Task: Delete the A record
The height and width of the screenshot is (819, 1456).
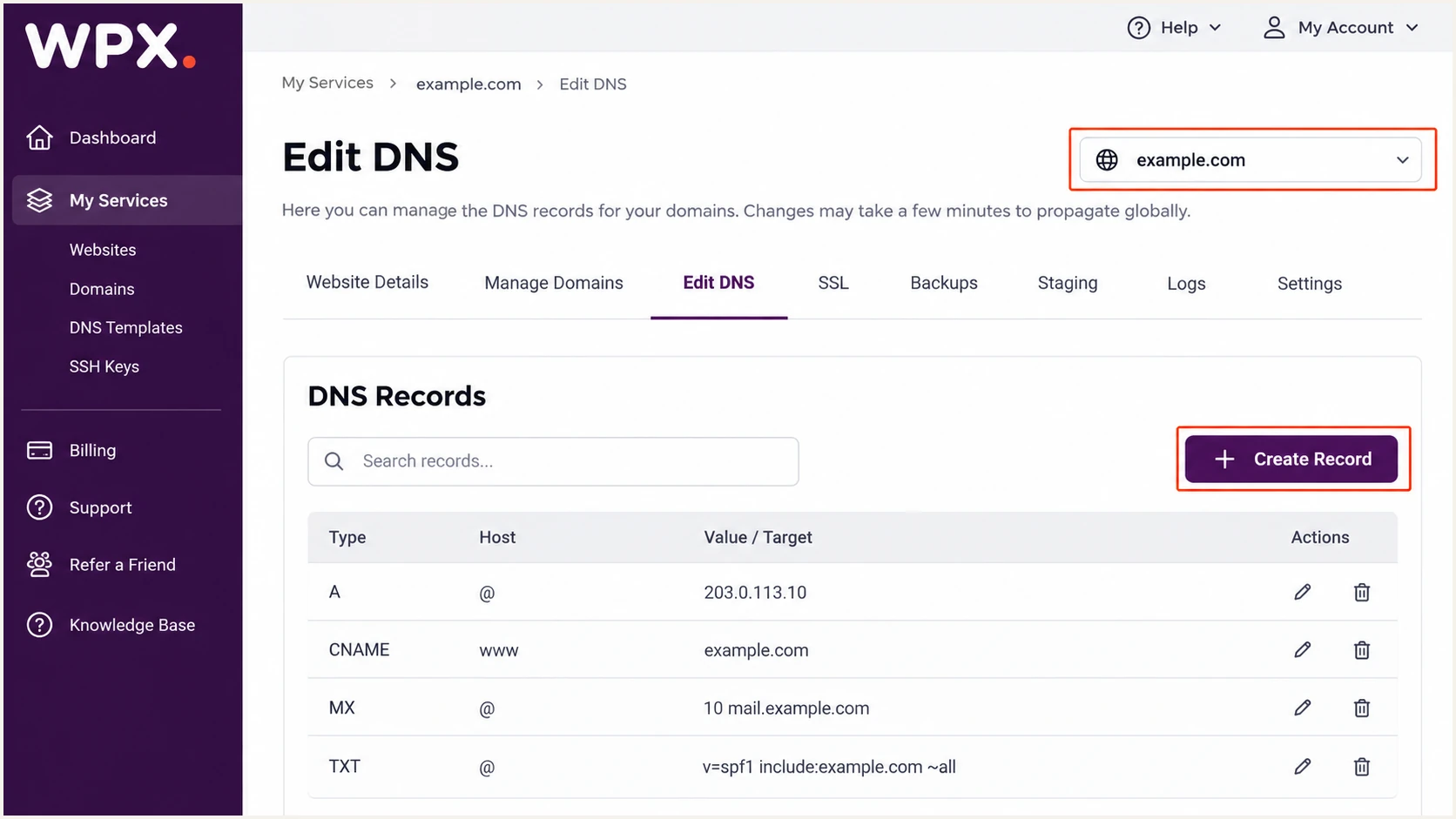Action: pos(1362,592)
